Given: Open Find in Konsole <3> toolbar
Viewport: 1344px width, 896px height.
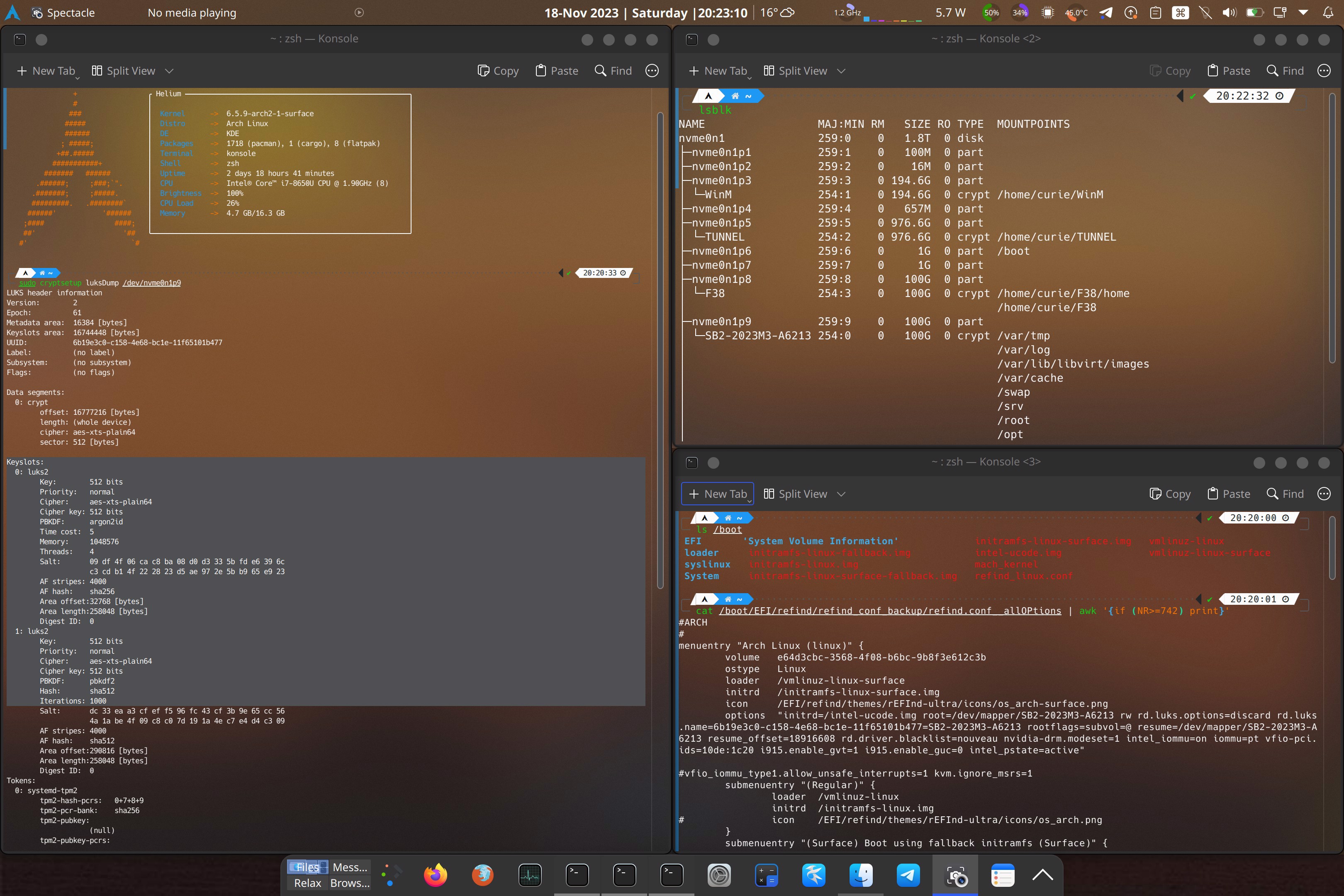Looking at the screenshot, I should (x=1284, y=493).
